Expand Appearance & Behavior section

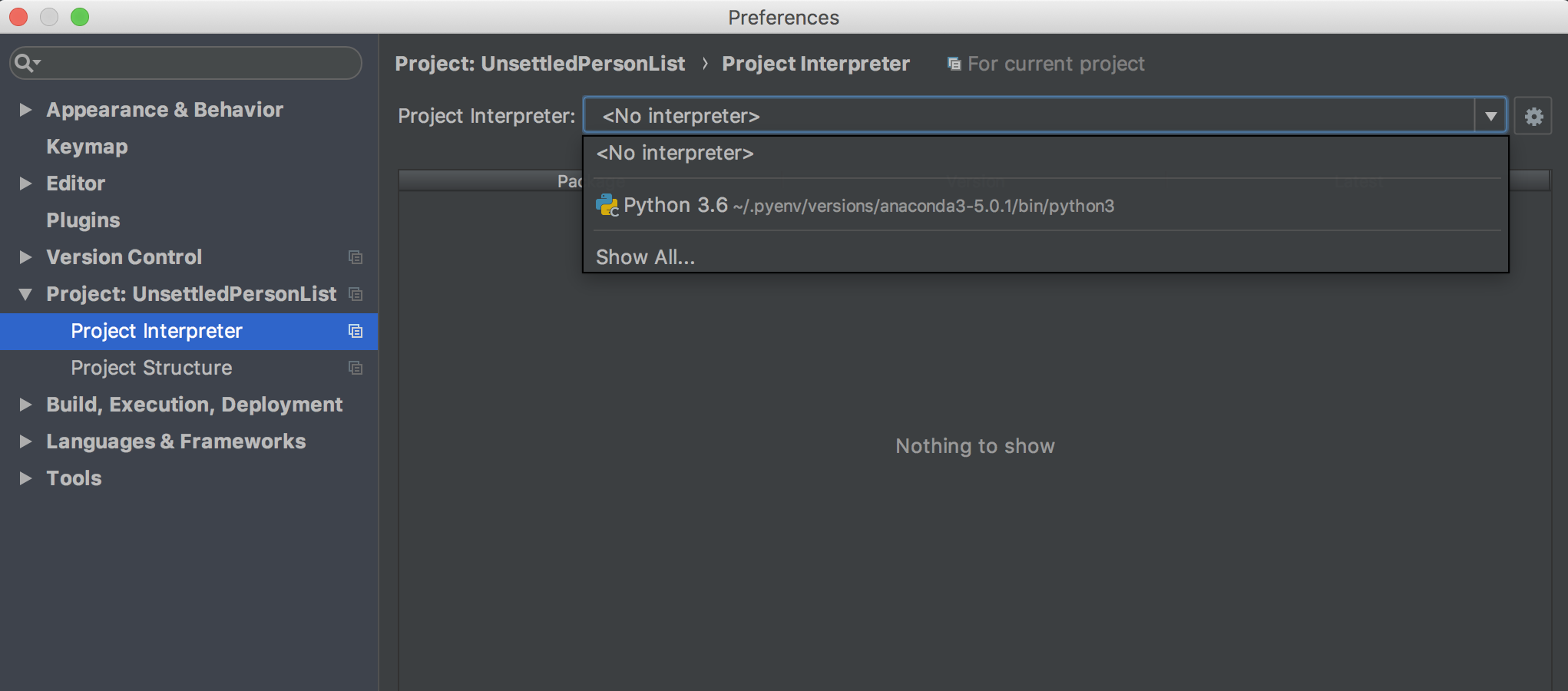pyautogui.click(x=25, y=110)
